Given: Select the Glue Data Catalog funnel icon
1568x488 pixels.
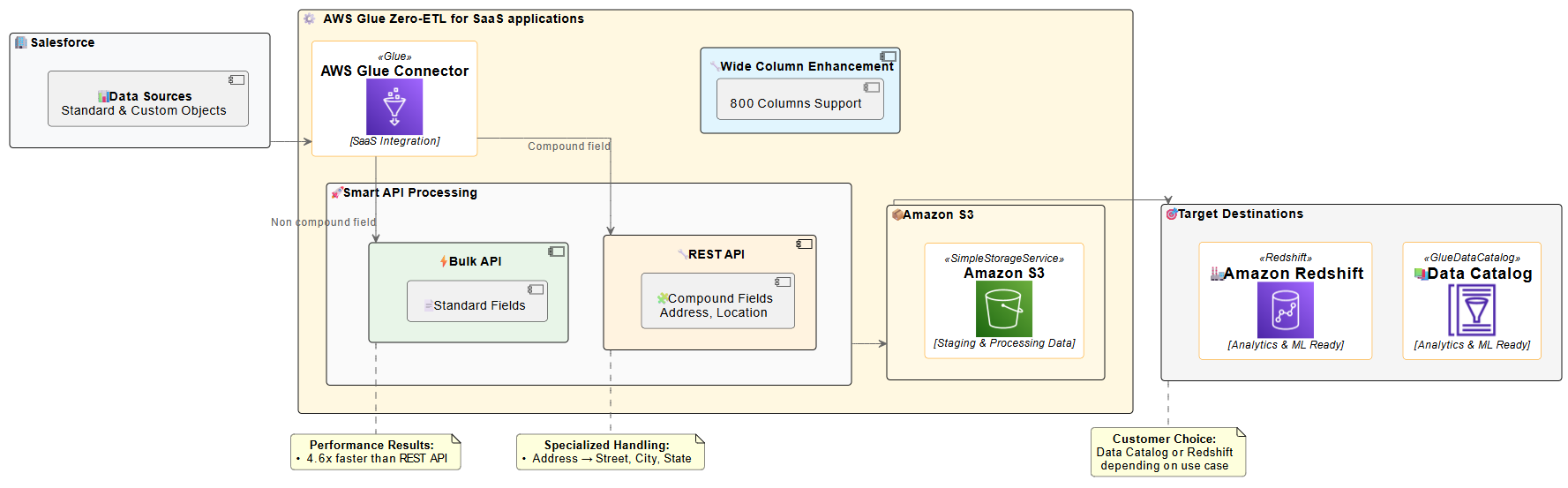Looking at the screenshot, I should click(1472, 310).
